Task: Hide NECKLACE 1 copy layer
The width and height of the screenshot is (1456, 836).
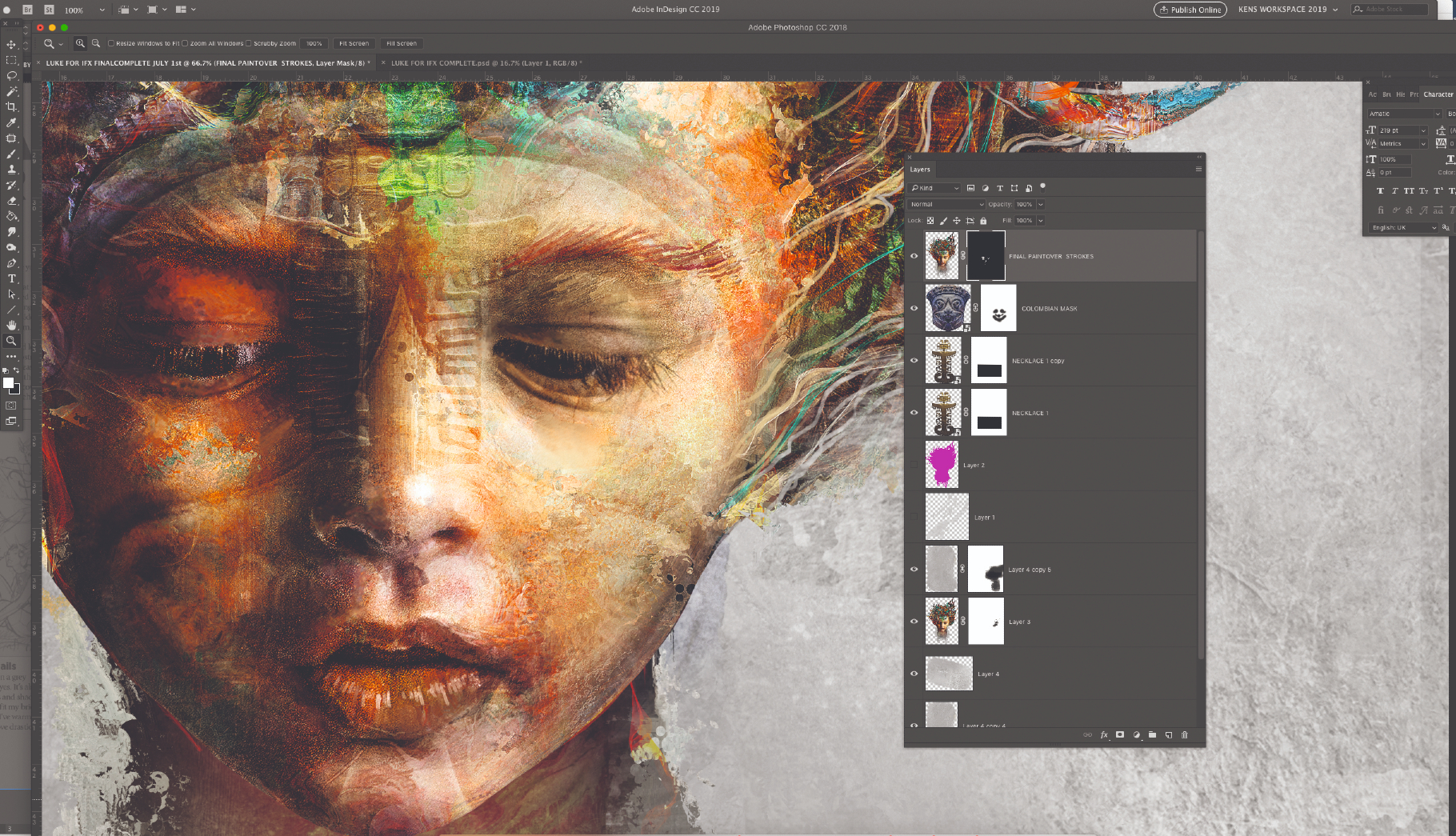Action: point(914,360)
